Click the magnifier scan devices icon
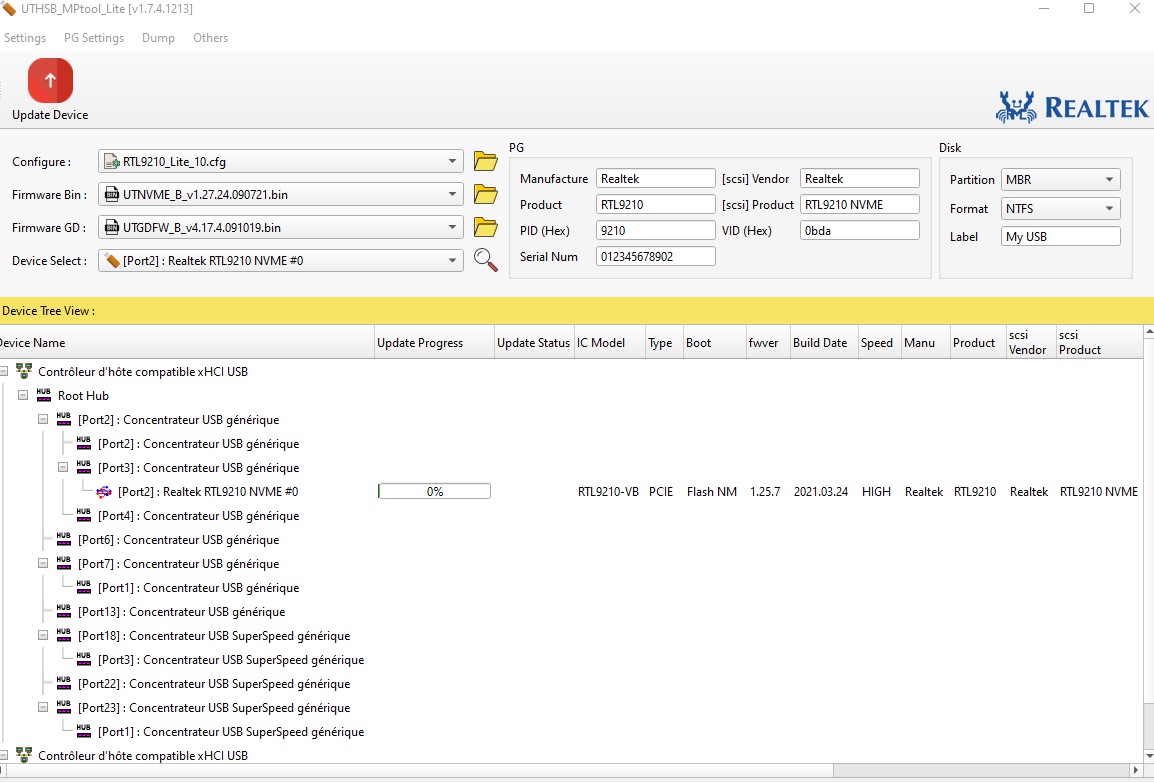Image resolution: width=1154 pixels, height=782 pixels. 485,260
